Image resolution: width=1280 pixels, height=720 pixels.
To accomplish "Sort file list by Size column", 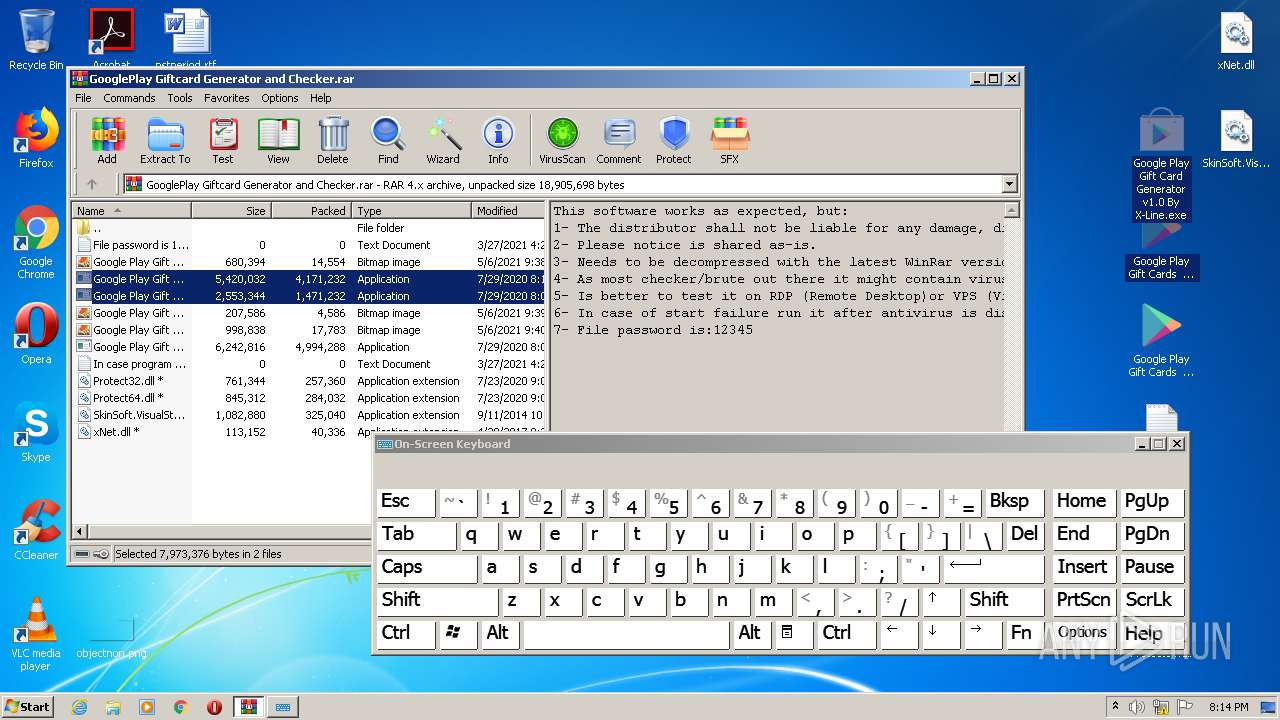I will (231, 210).
